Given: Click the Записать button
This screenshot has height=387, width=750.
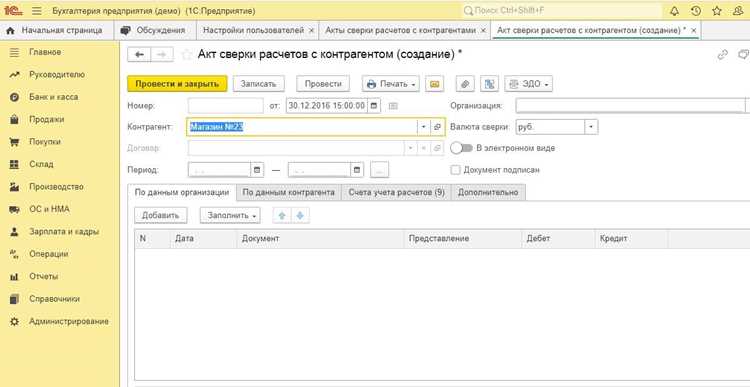Looking at the screenshot, I should pos(258,84).
